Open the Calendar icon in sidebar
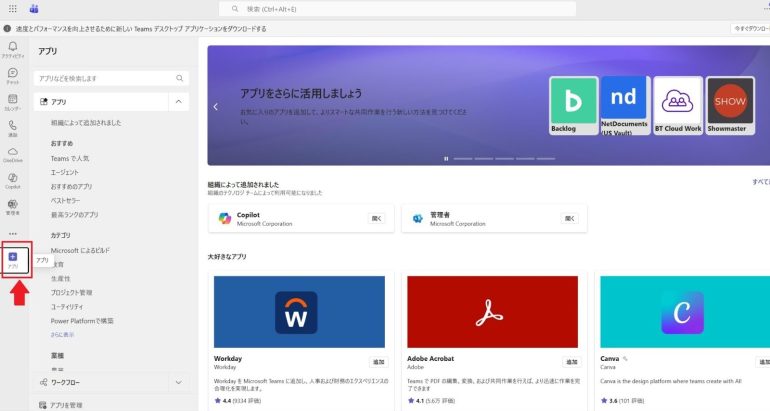The width and height of the screenshot is (770, 411). [x=13, y=102]
